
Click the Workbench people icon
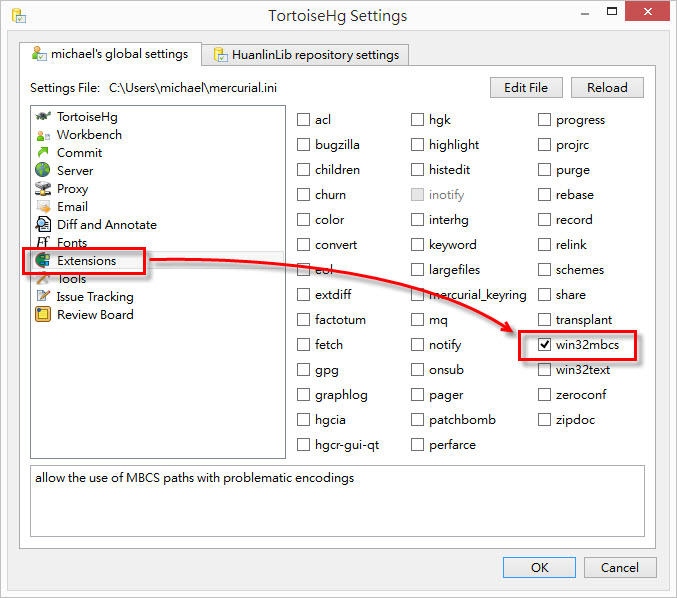coord(43,135)
